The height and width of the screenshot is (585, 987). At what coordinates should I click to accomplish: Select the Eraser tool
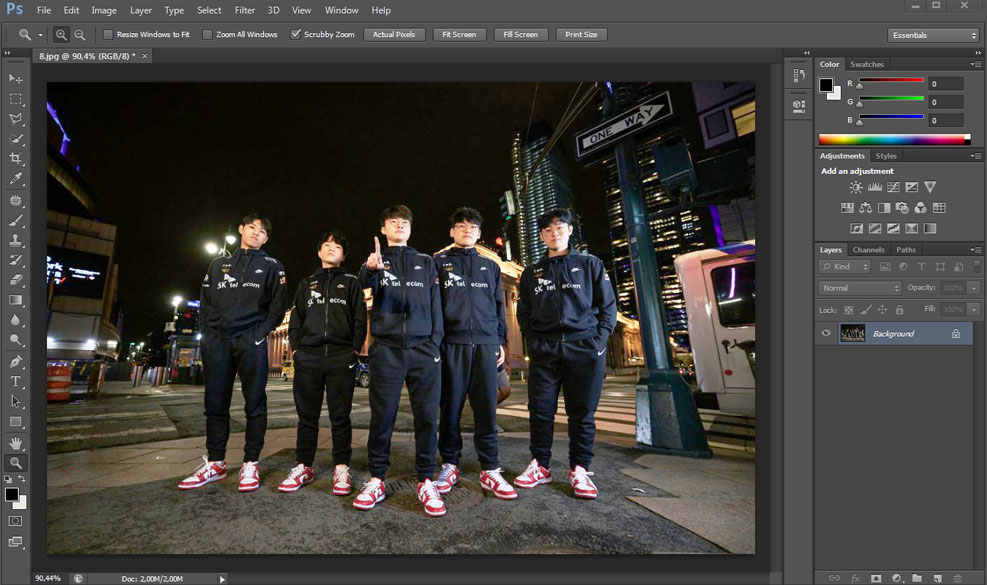(16, 280)
